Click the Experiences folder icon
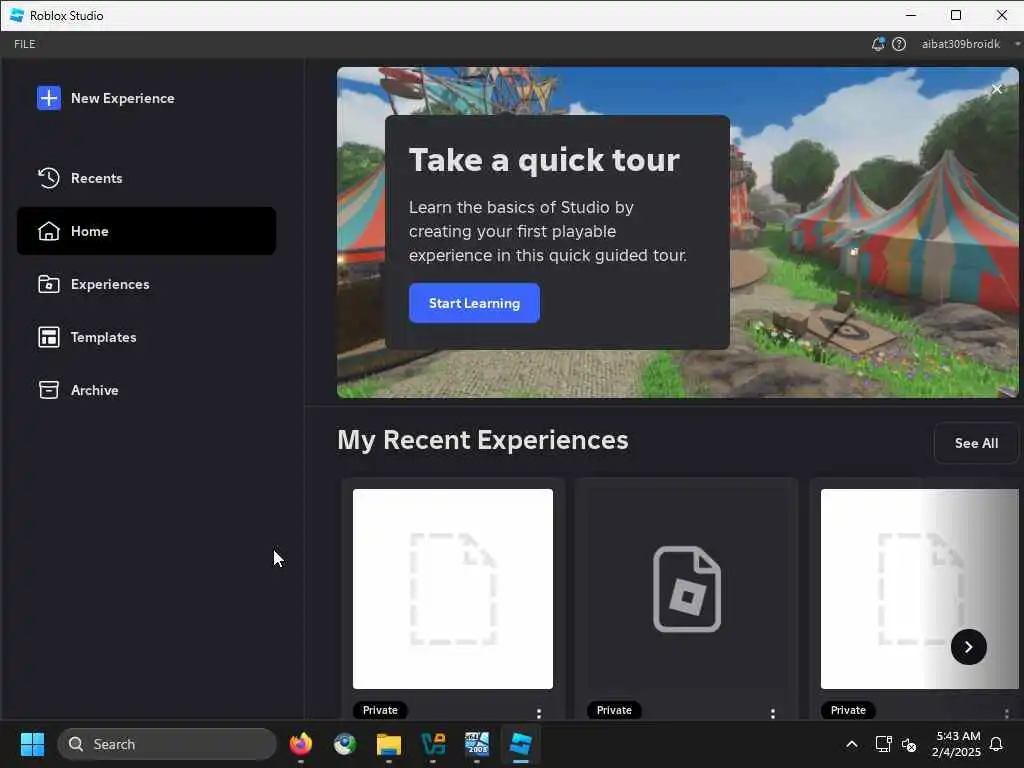 tap(49, 284)
